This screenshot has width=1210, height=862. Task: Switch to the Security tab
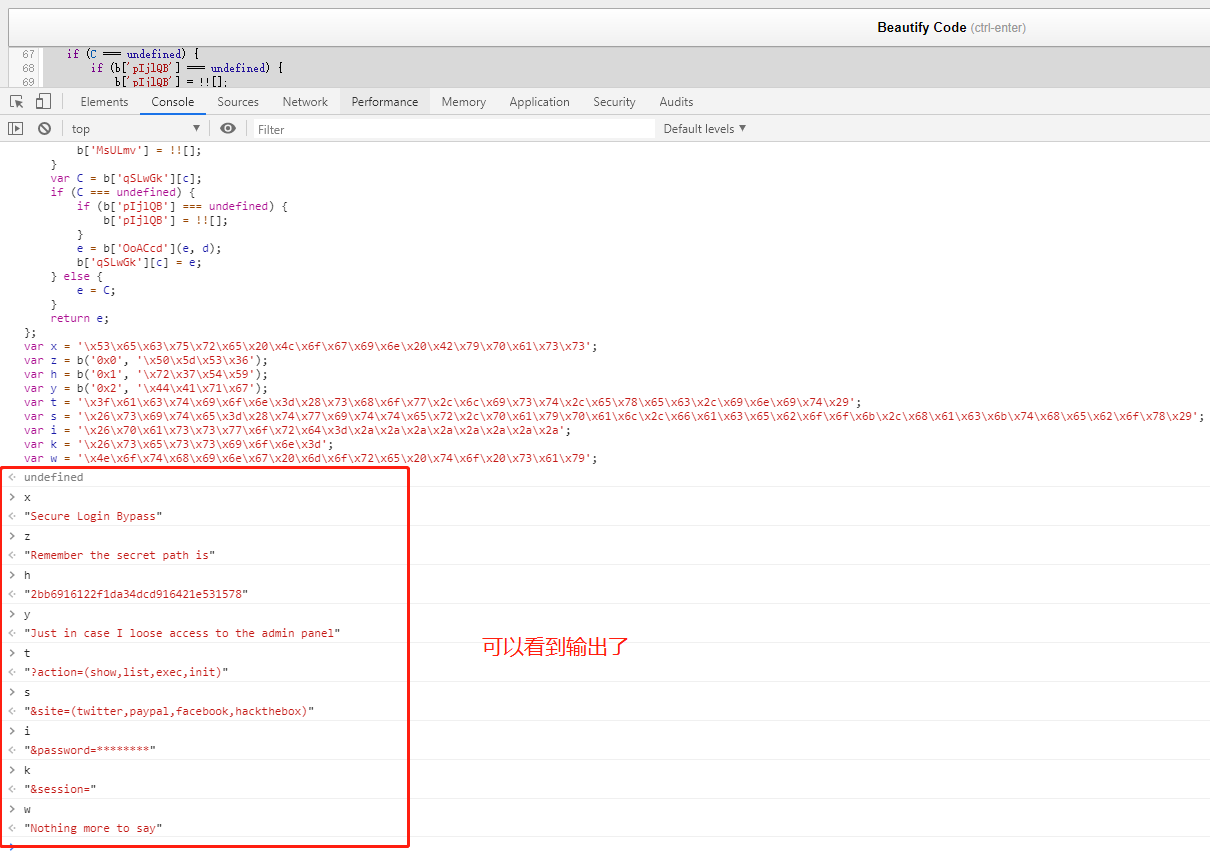pyautogui.click(x=614, y=102)
